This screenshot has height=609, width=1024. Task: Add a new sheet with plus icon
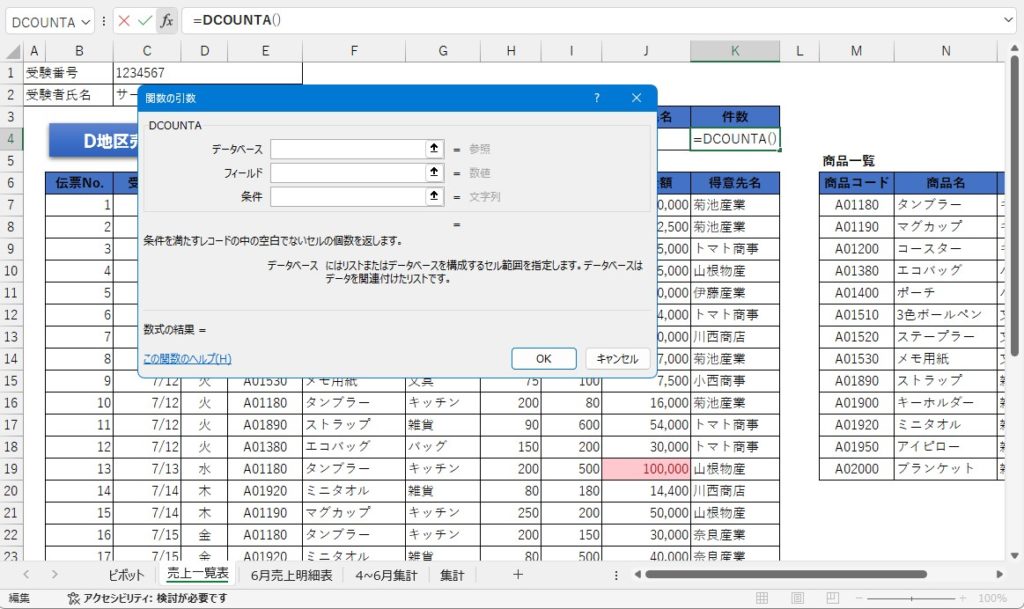coord(517,574)
